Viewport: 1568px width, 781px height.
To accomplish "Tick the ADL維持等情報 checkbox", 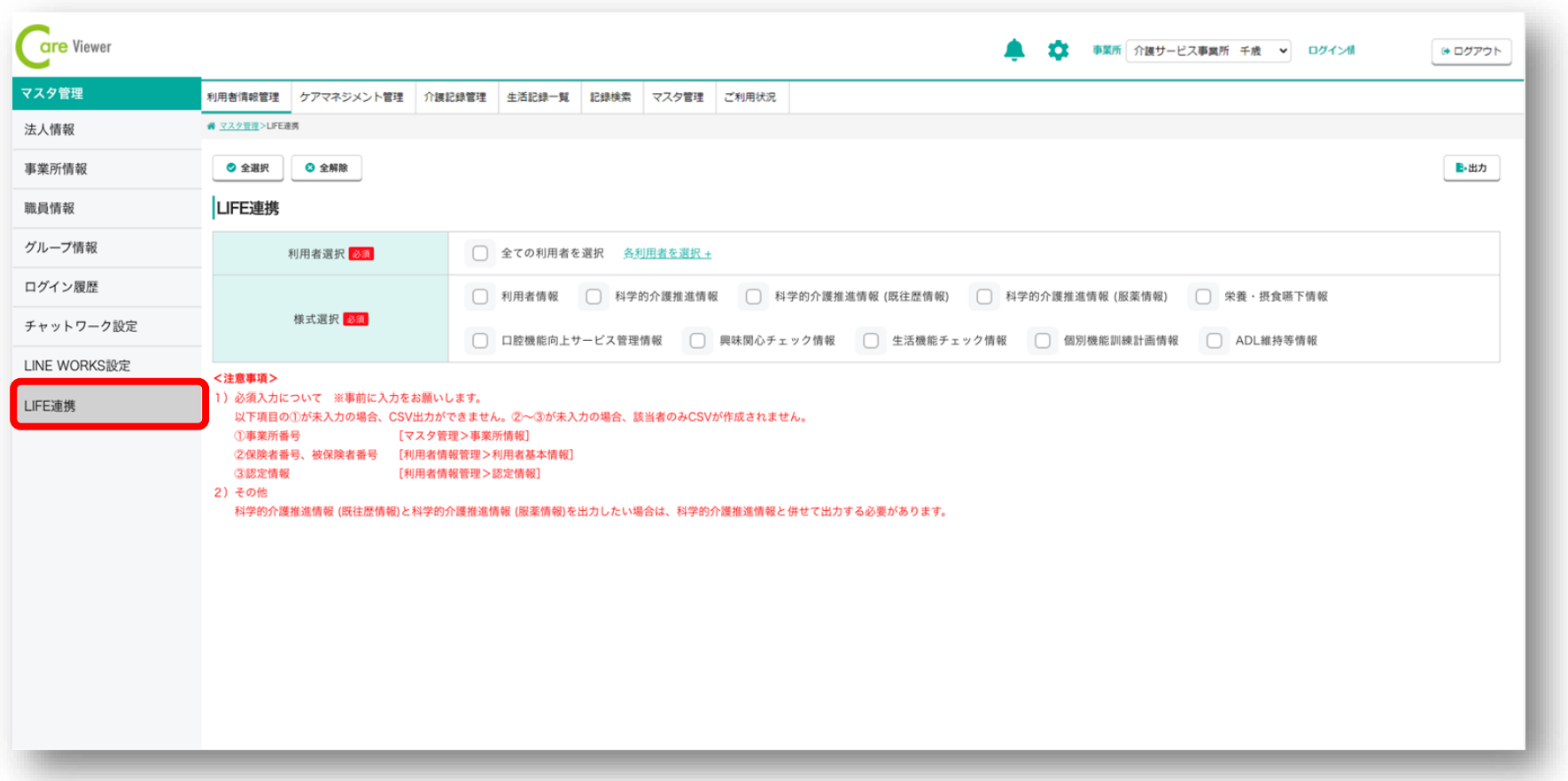I will (1215, 341).
